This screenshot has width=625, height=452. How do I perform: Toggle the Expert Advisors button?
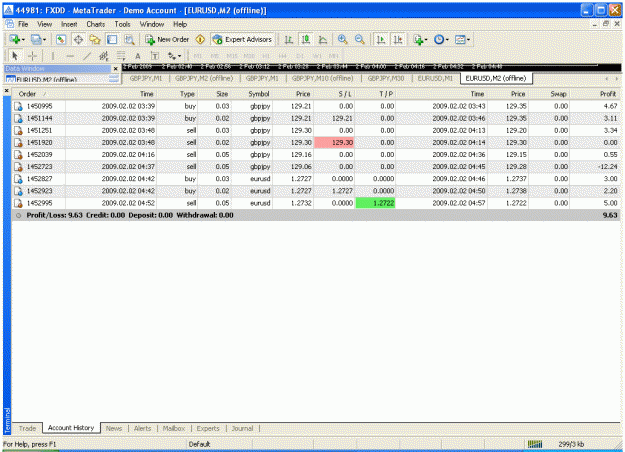(x=242, y=39)
